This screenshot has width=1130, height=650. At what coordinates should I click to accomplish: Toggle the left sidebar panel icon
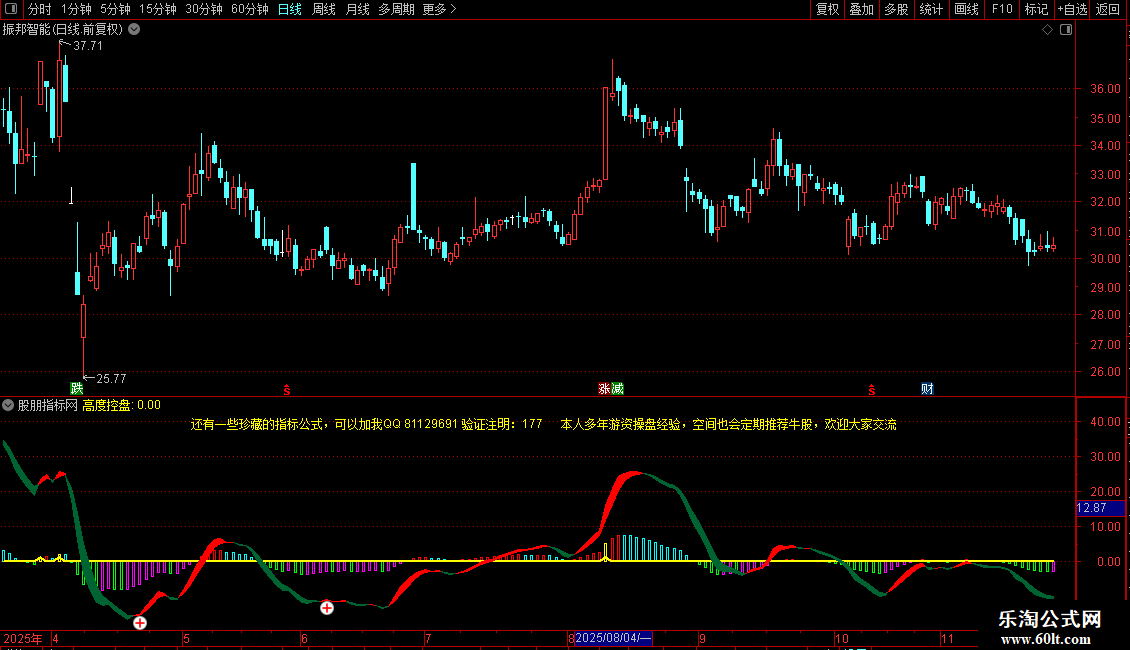point(11,9)
